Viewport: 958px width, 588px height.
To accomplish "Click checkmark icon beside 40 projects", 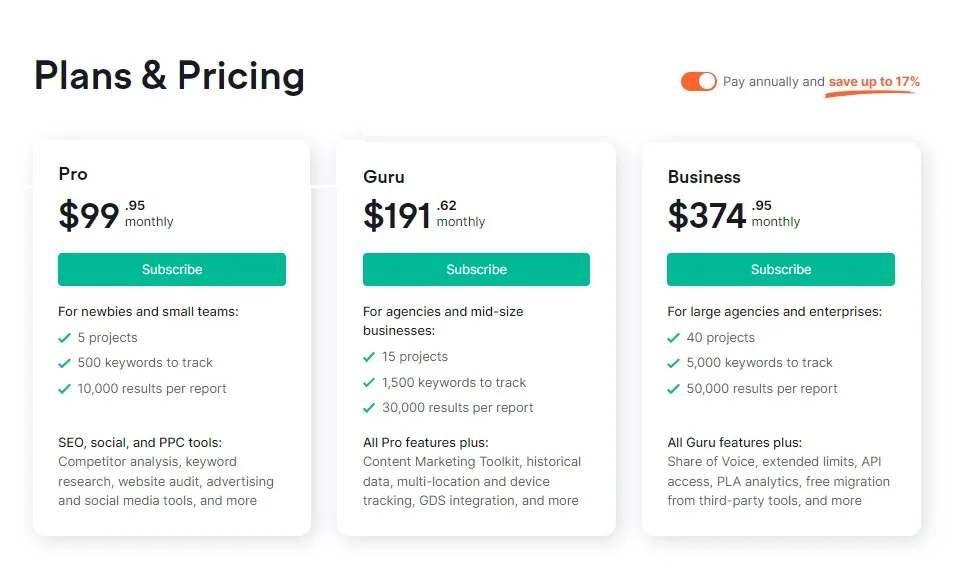I will click(x=673, y=338).
